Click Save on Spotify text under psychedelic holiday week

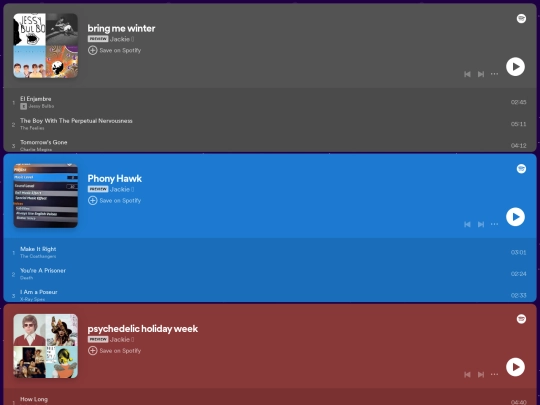point(120,351)
